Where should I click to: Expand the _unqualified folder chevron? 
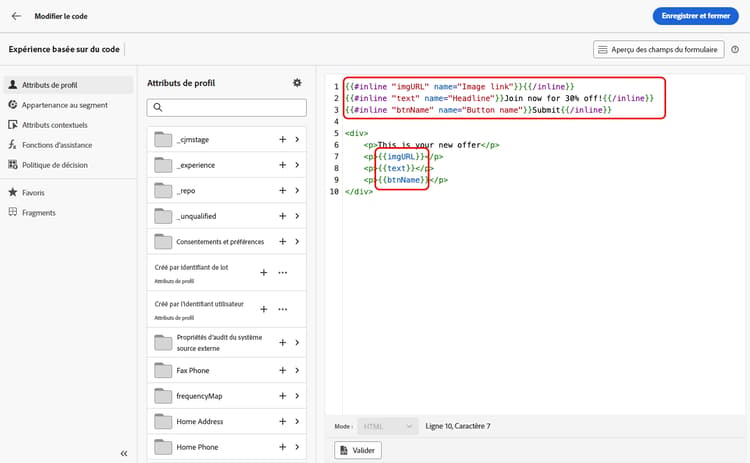pos(297,216)
